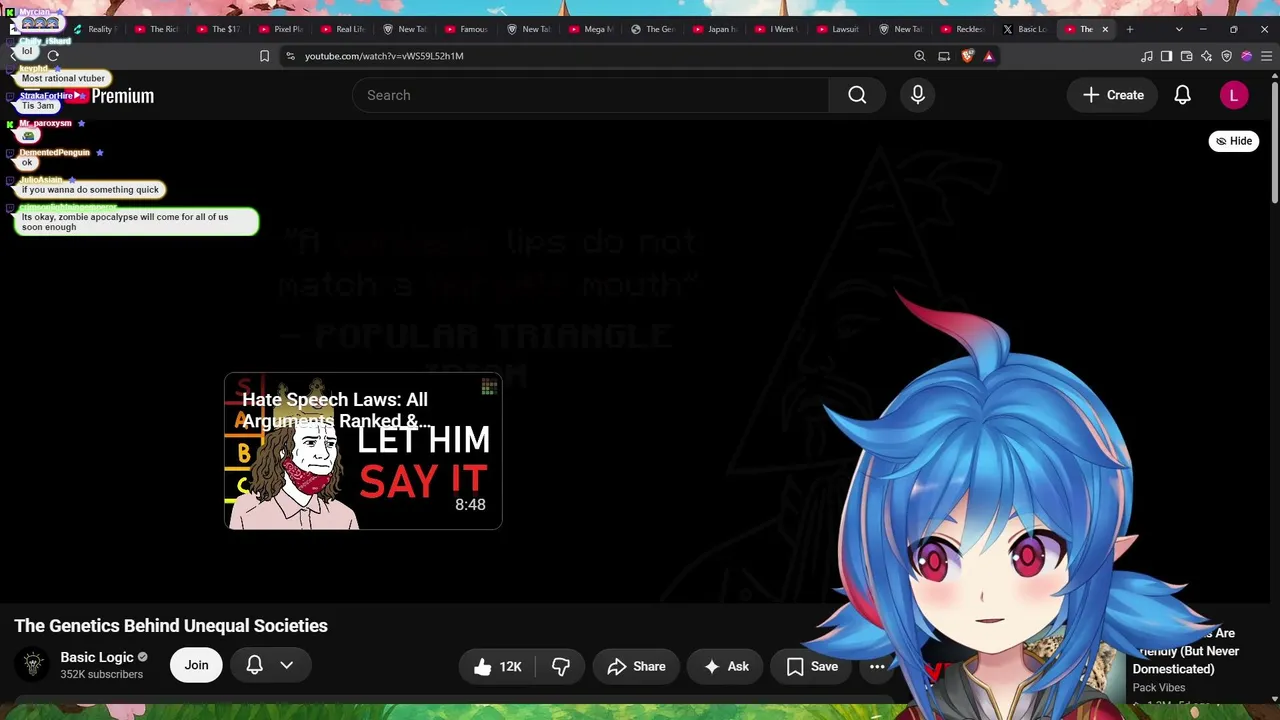Viewport: 1280px width, 720px height.
Task: Click the install app icon in address bar
Action: click(x=944, y=56)
